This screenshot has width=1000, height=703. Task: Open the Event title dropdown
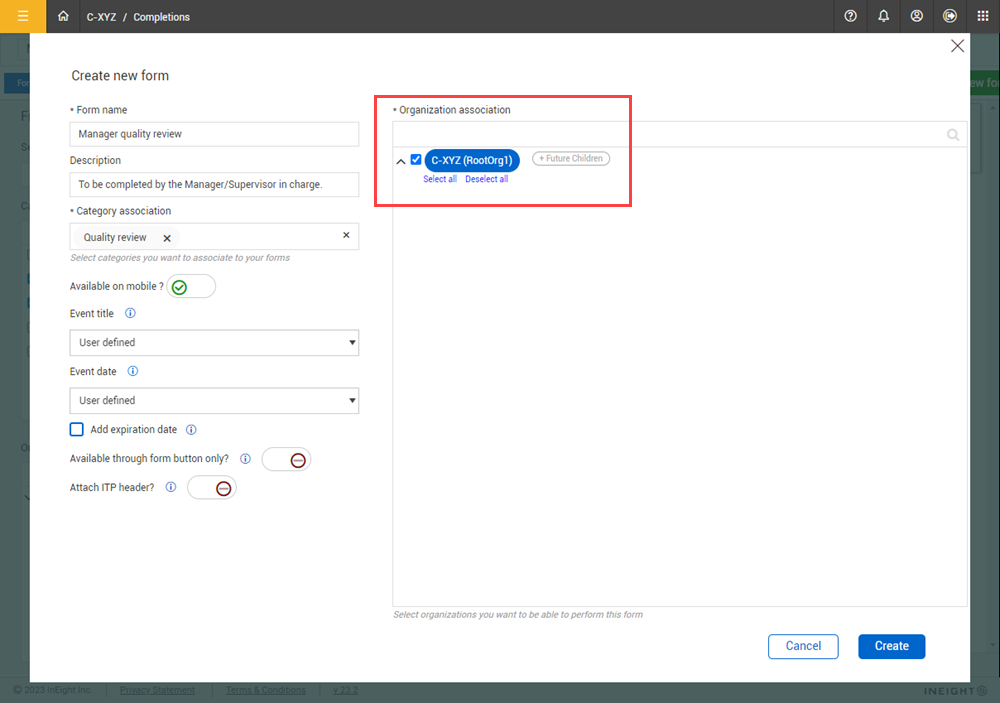[x=214, y=343]
